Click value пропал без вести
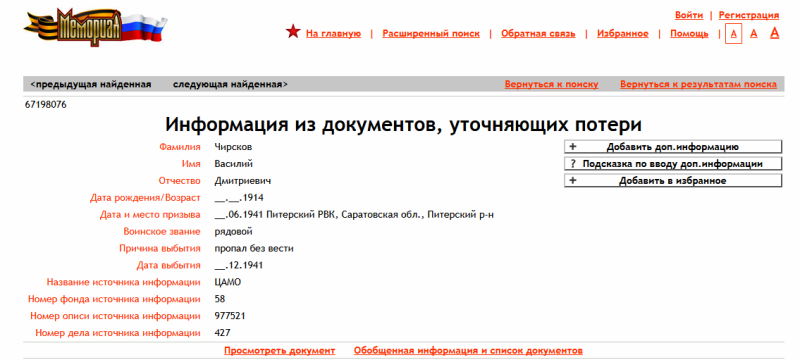The height and width of the screenshot is (360, 800). click(254, 248)
